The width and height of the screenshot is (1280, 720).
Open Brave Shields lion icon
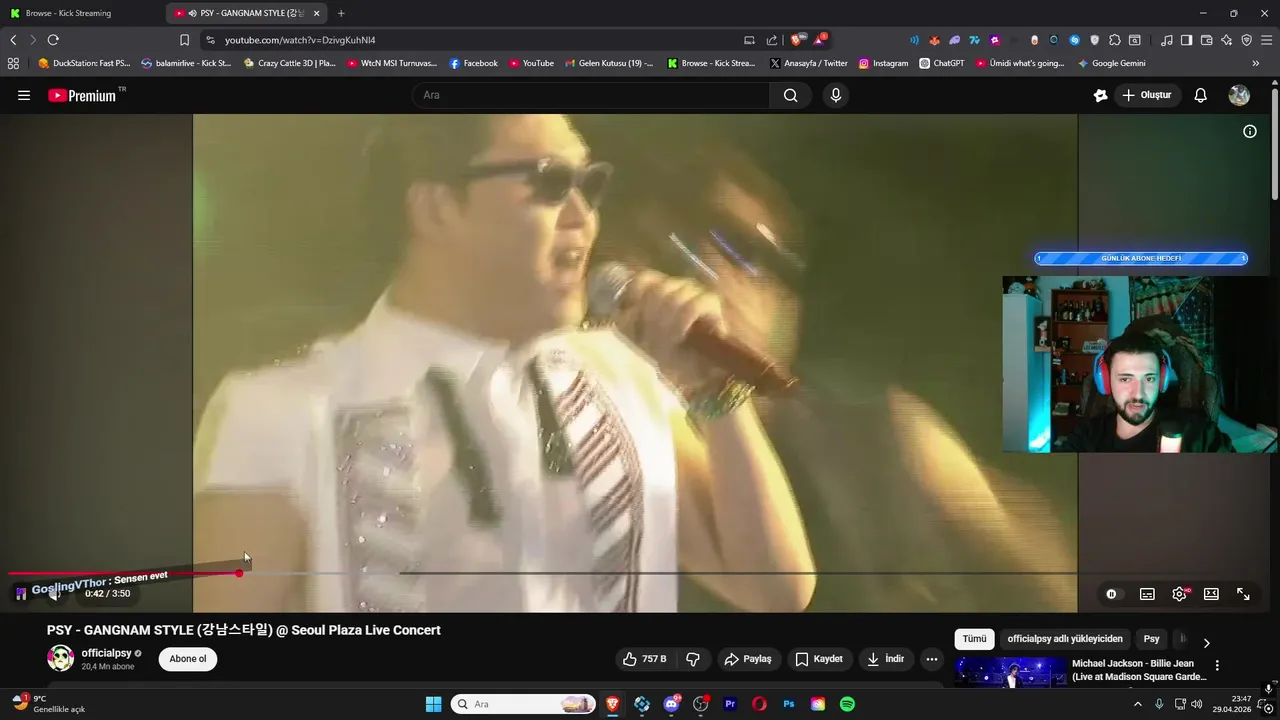[x=797, y=40]
